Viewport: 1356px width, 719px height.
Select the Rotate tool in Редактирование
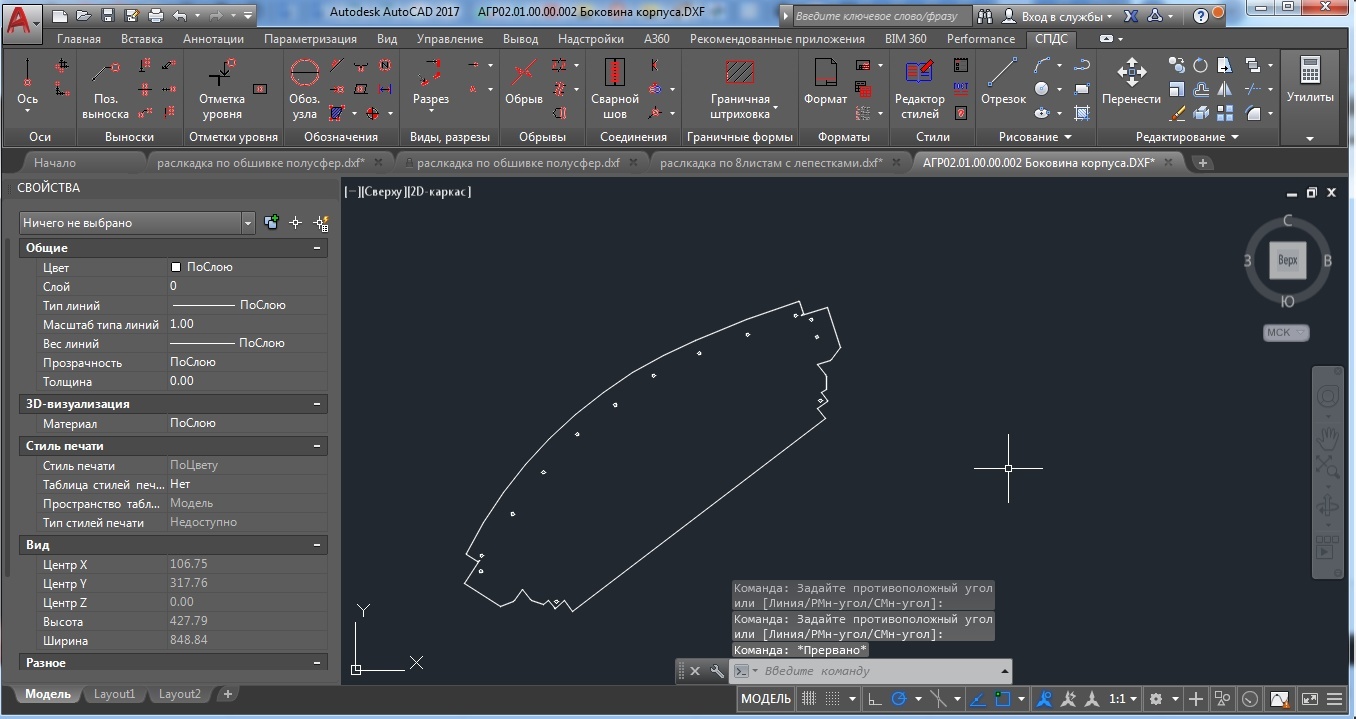pos(1200,65)
